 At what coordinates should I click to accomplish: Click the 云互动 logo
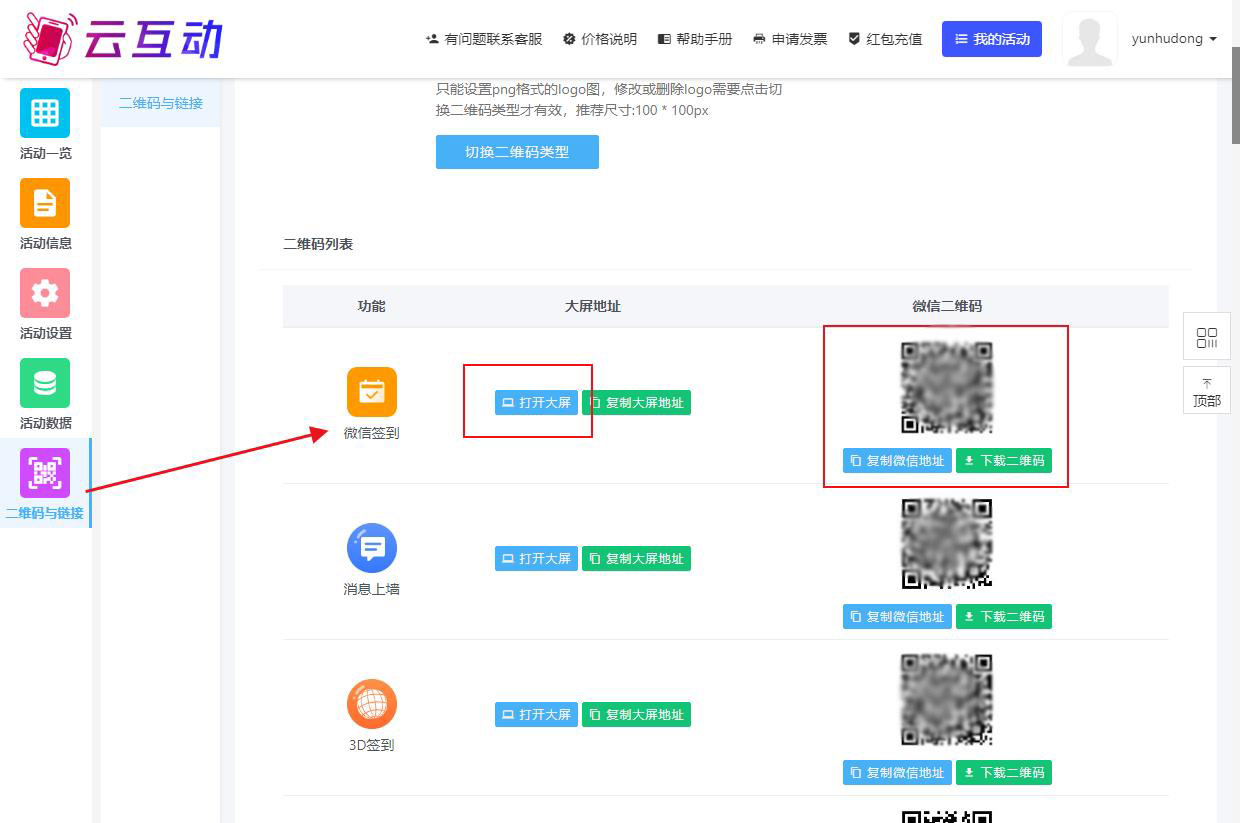(x=123, y=38)
